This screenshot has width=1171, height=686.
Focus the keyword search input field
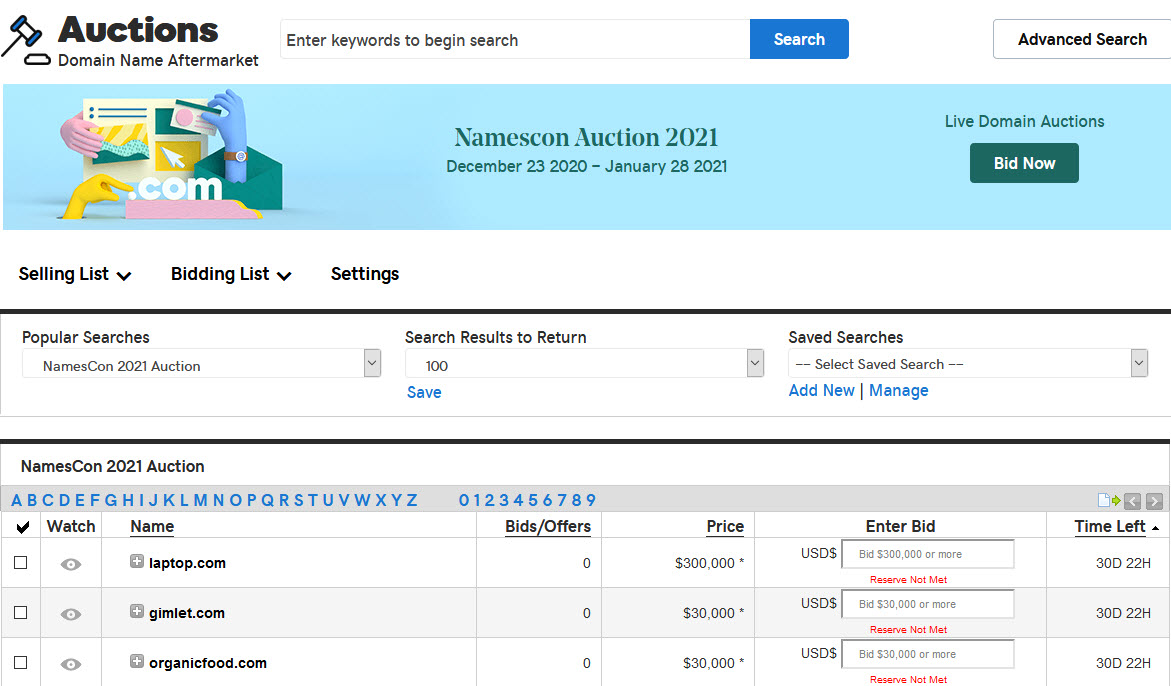coord(515,39)
